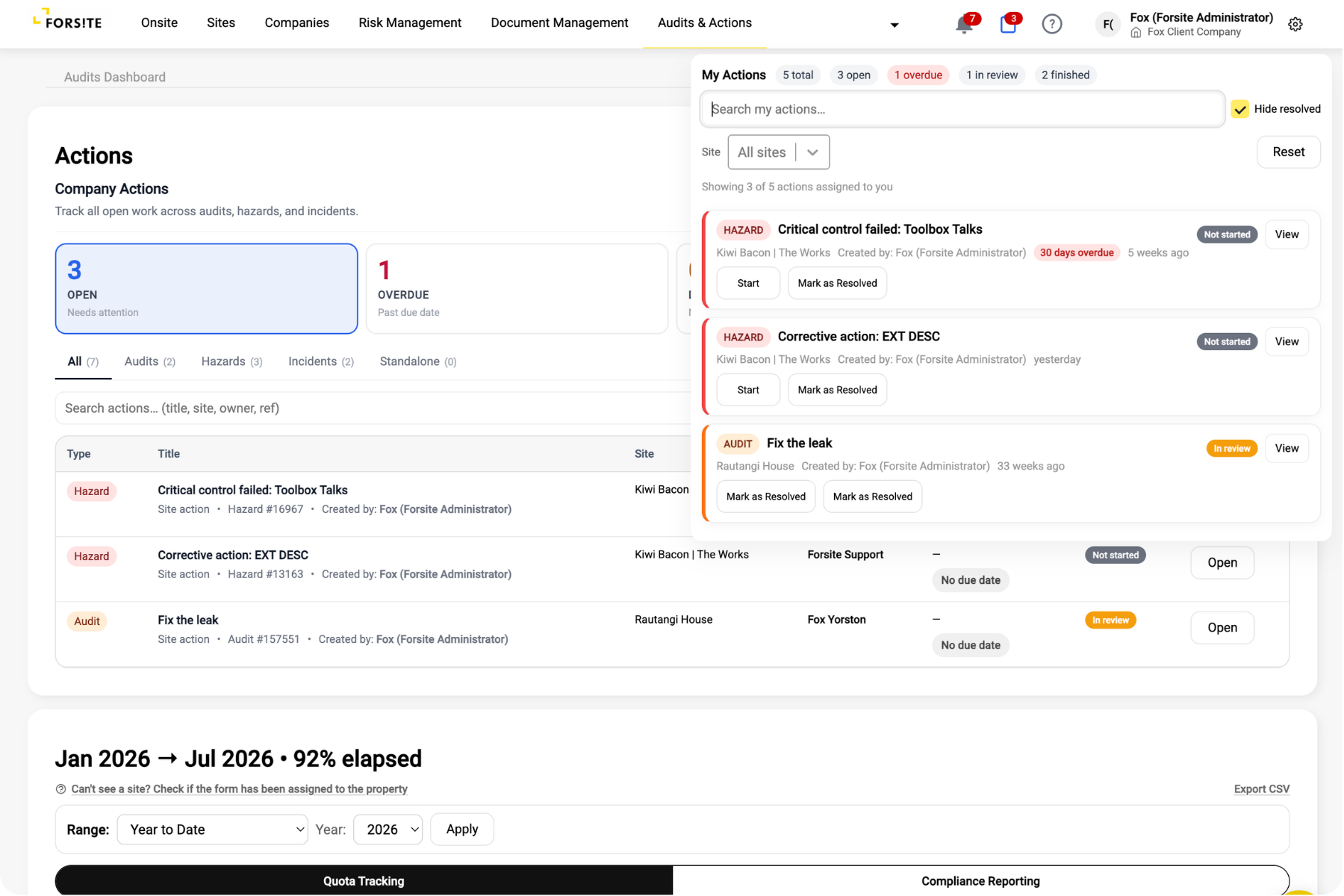This screenshot has height=896, width=1344.
Task: View the Critical control failed action
Action: coord(1287,234)
